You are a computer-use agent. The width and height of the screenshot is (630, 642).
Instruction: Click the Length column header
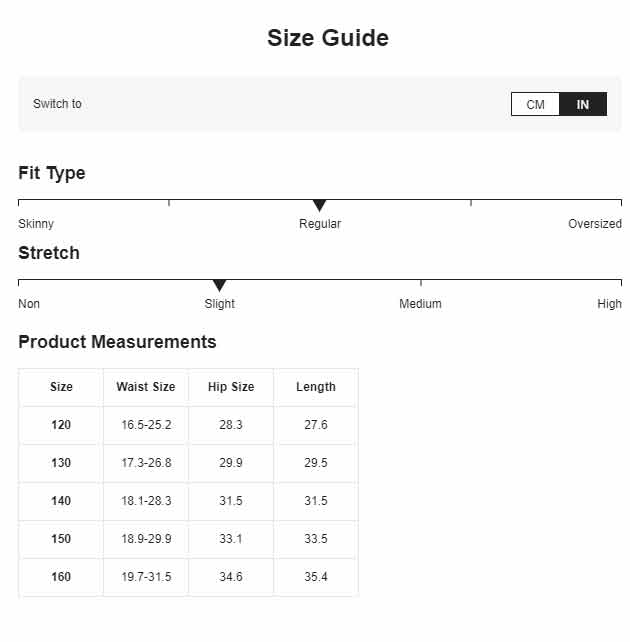[x=316, y=387]
